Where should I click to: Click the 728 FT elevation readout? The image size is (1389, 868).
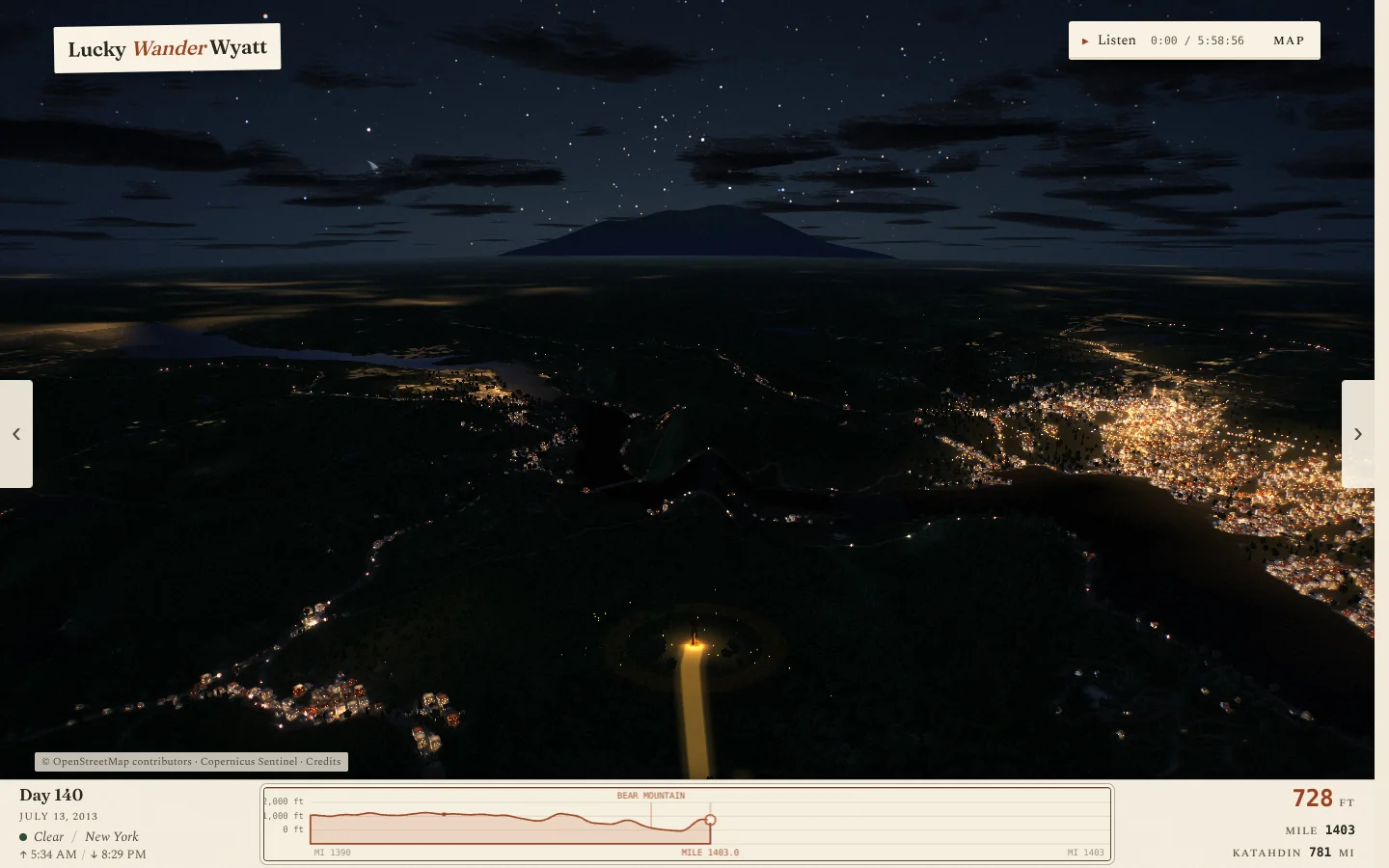[1323, 799]
